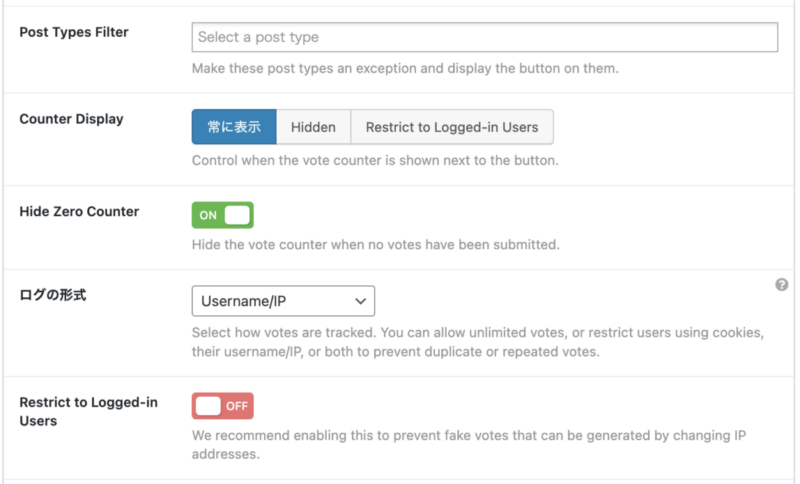800x484 pixels.
Task: Select the Hidden counter display option
Action: (x=313, y=127)
